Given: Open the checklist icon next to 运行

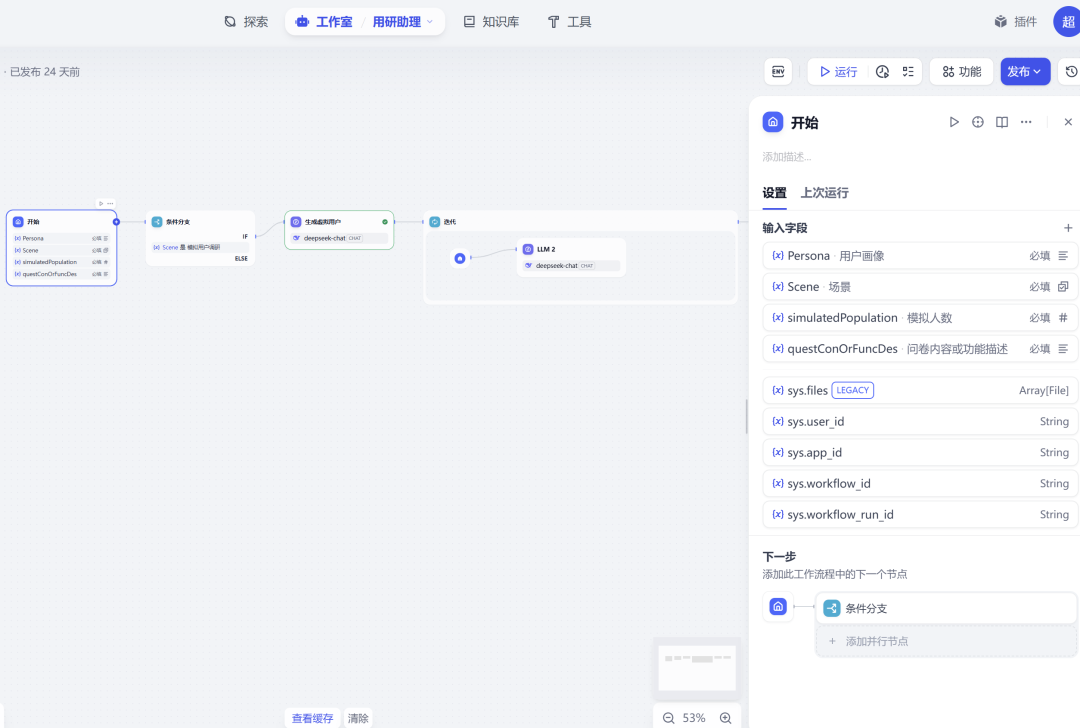Looking at the screenshot, I should tap(908, 71).
